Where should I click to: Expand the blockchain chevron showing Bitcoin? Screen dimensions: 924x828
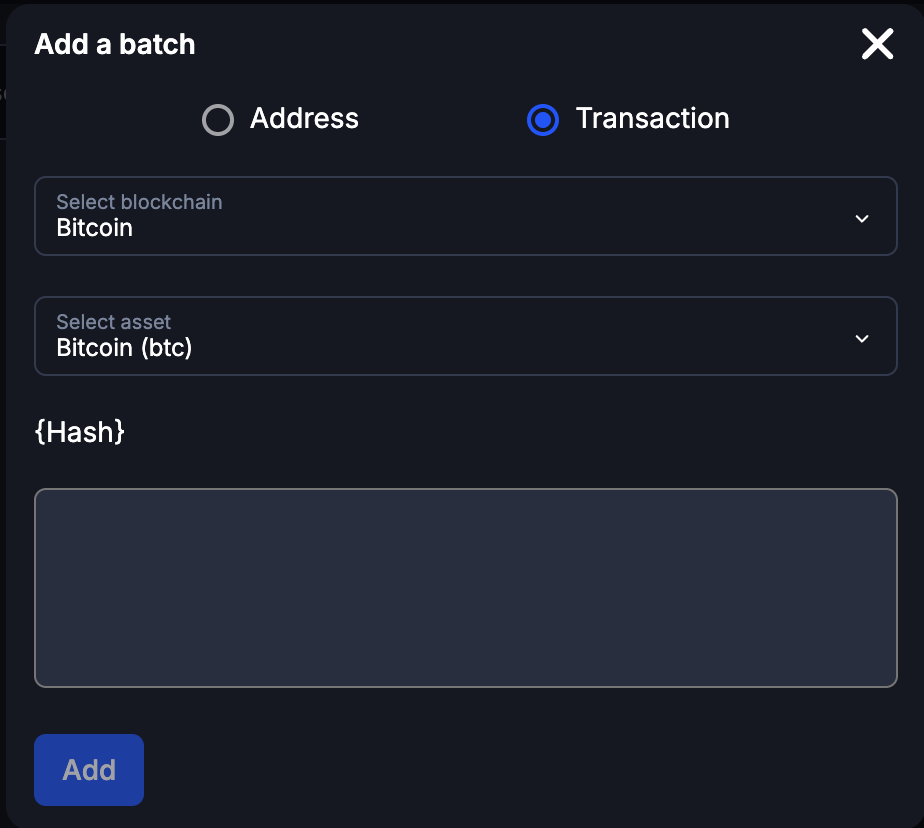pos(861,218)
